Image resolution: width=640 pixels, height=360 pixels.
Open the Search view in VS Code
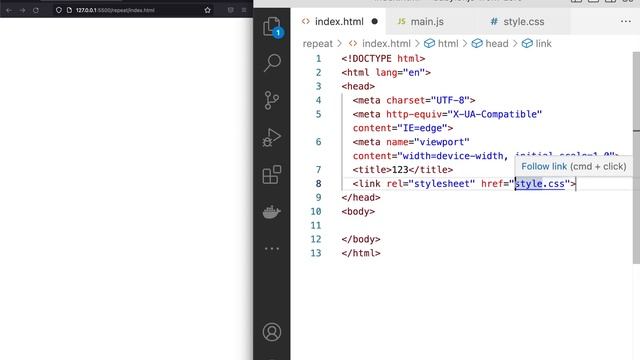tap(272, 63)
